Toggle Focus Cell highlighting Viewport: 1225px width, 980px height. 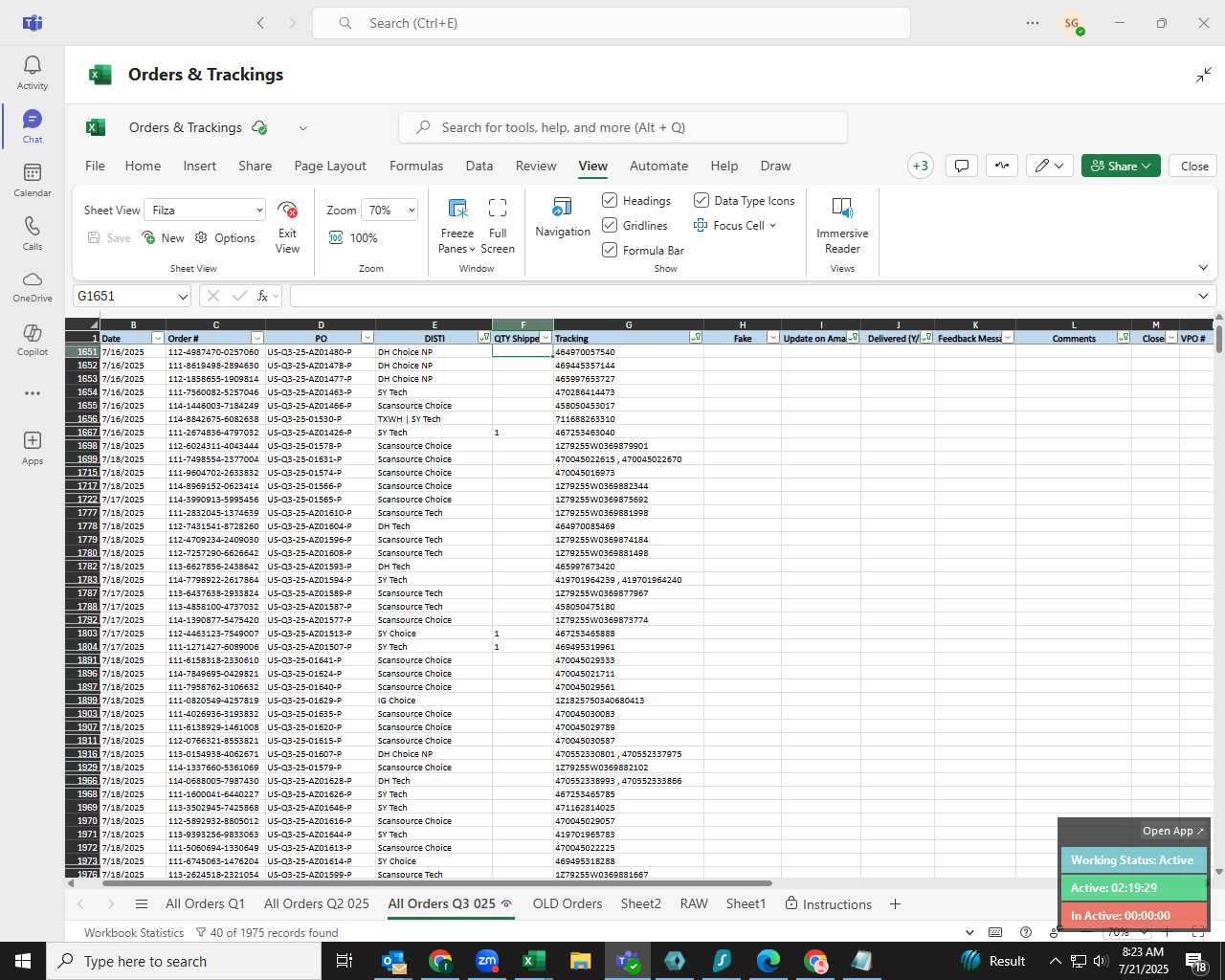pyautogui.click(x=729, y=225)
